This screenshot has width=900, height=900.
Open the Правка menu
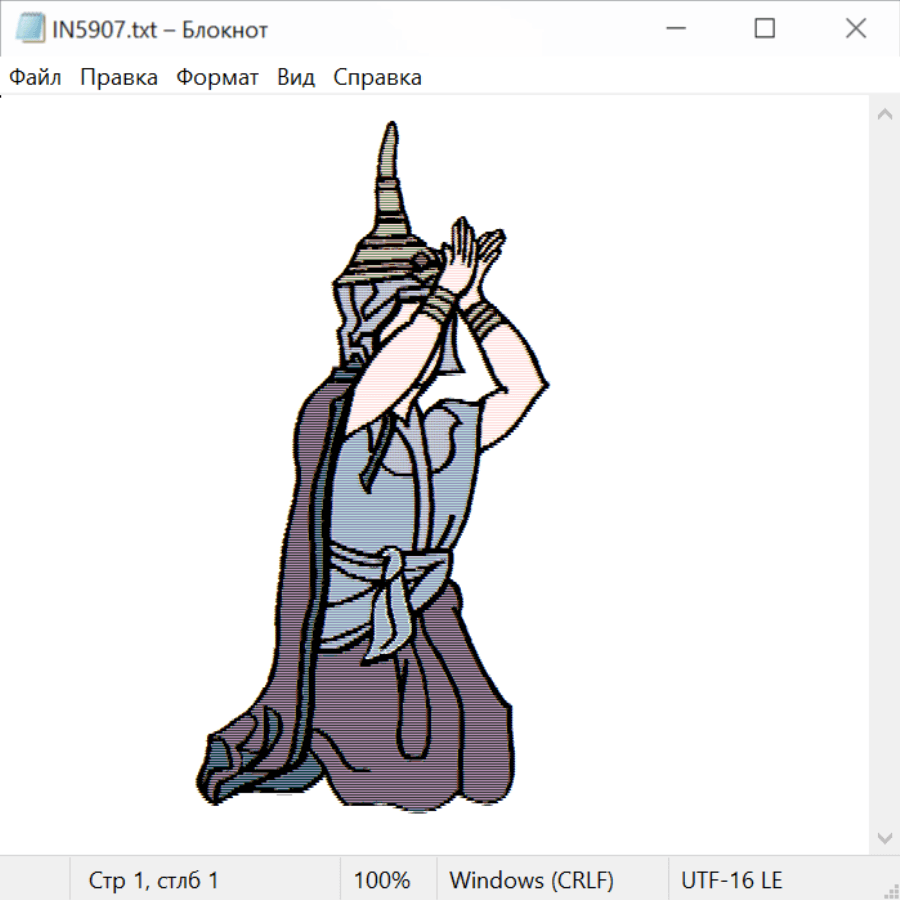119,78
